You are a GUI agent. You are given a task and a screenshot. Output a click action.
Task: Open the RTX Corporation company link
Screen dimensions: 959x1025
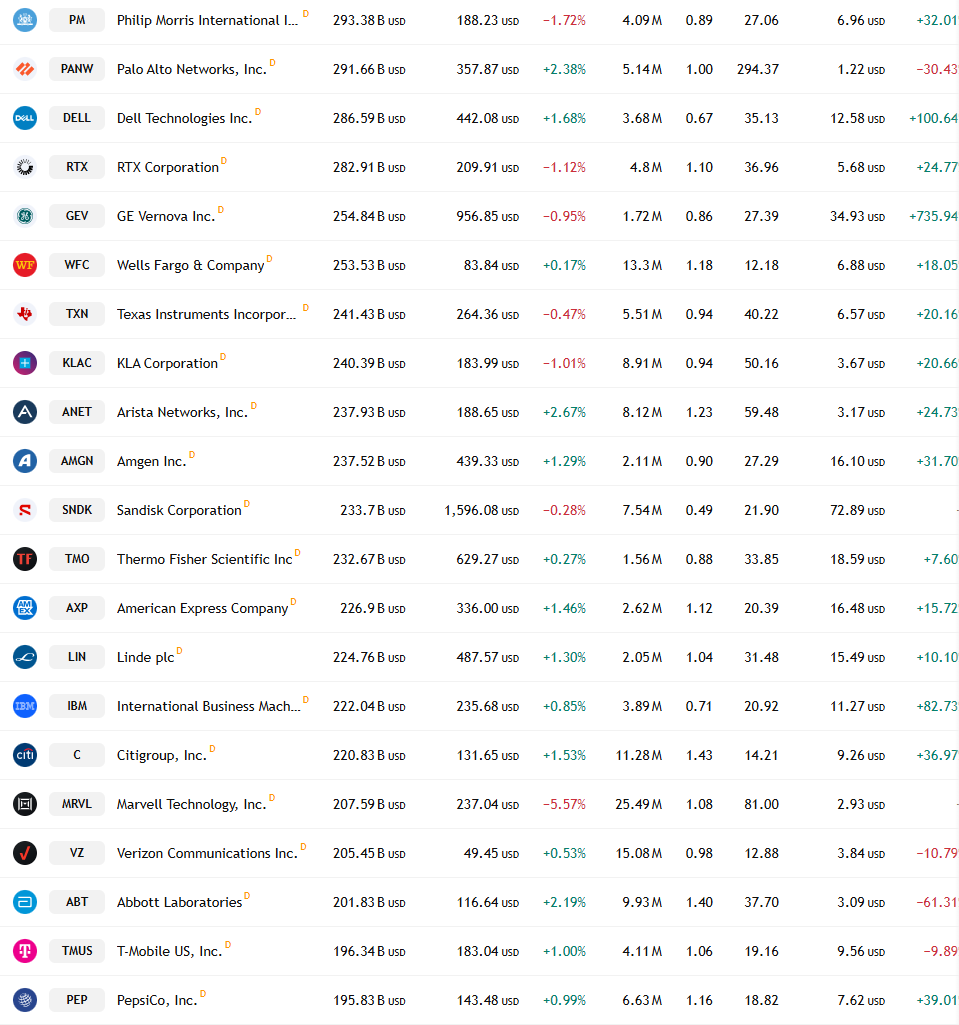(168, 168)
